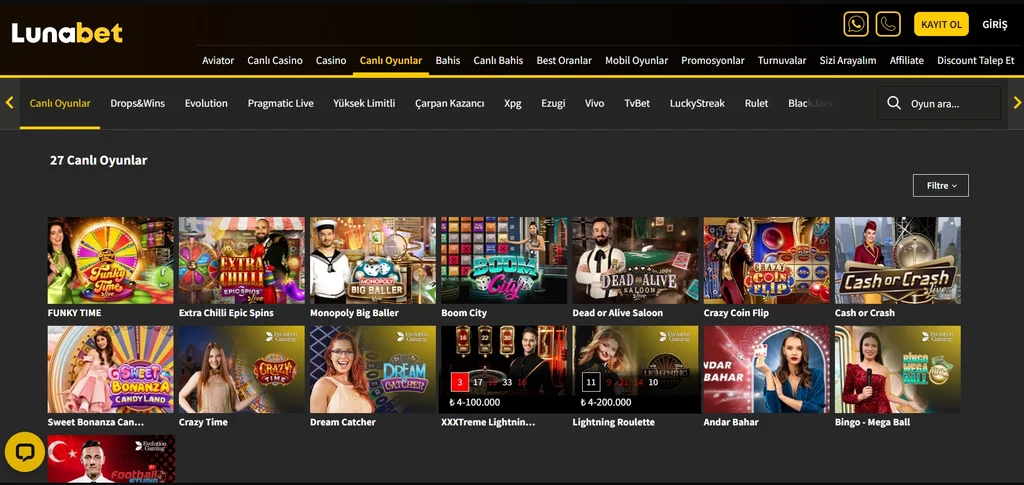Open the Bahis menu item
This screenshot has width=1024, height=485.
click(x=448, y=60)
